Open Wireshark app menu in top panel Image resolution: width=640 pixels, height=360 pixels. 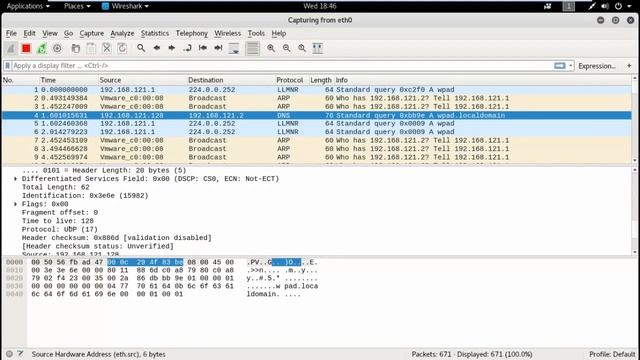125,6
